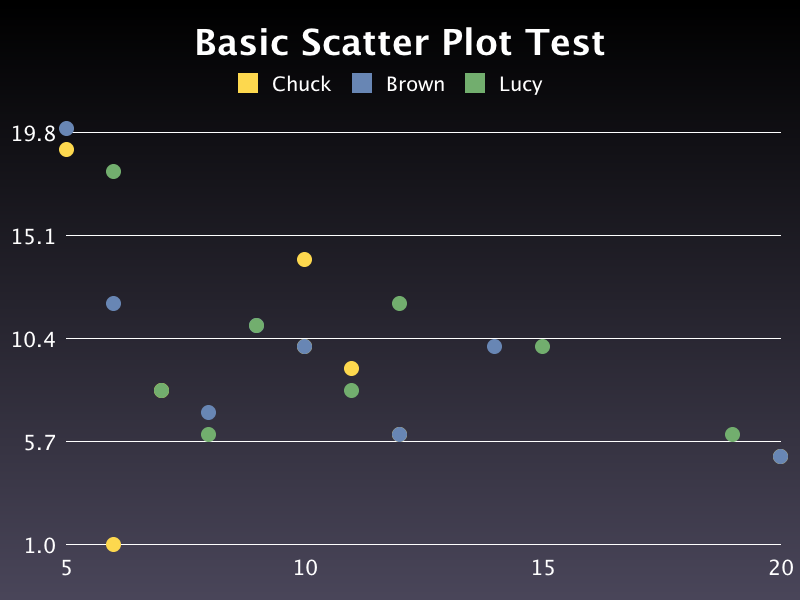Select the yellow point above x-value 10

pyautogui.click(x=304, y=259)
